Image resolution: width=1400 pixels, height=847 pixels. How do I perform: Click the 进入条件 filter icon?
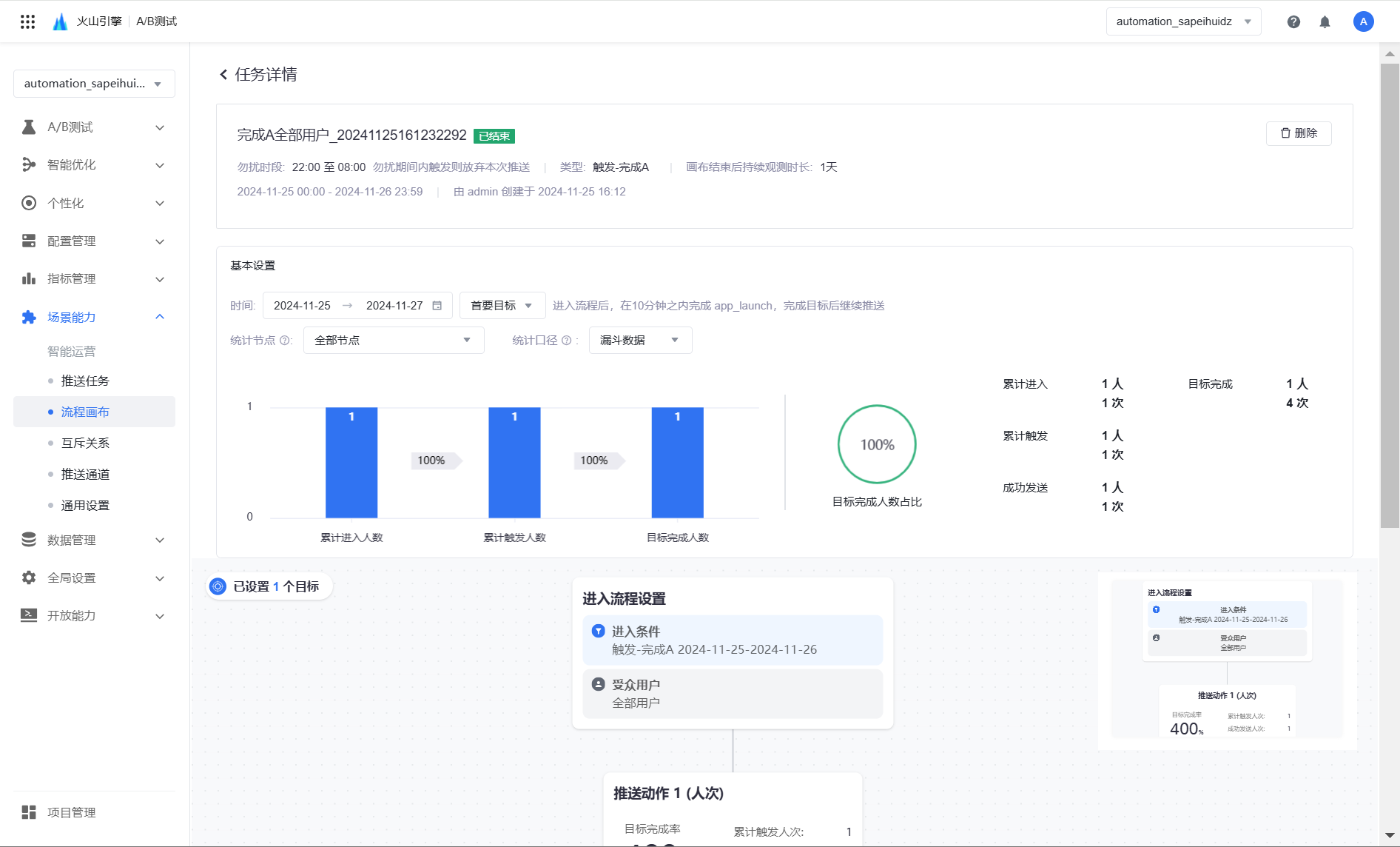point(598,631)
